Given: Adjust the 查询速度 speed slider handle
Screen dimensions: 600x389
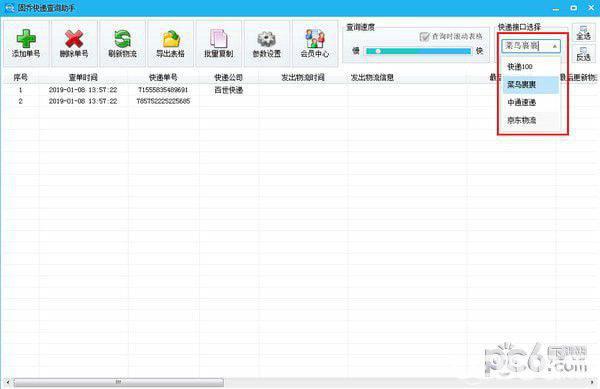Looking at the screenshot, I should (378, 51).
